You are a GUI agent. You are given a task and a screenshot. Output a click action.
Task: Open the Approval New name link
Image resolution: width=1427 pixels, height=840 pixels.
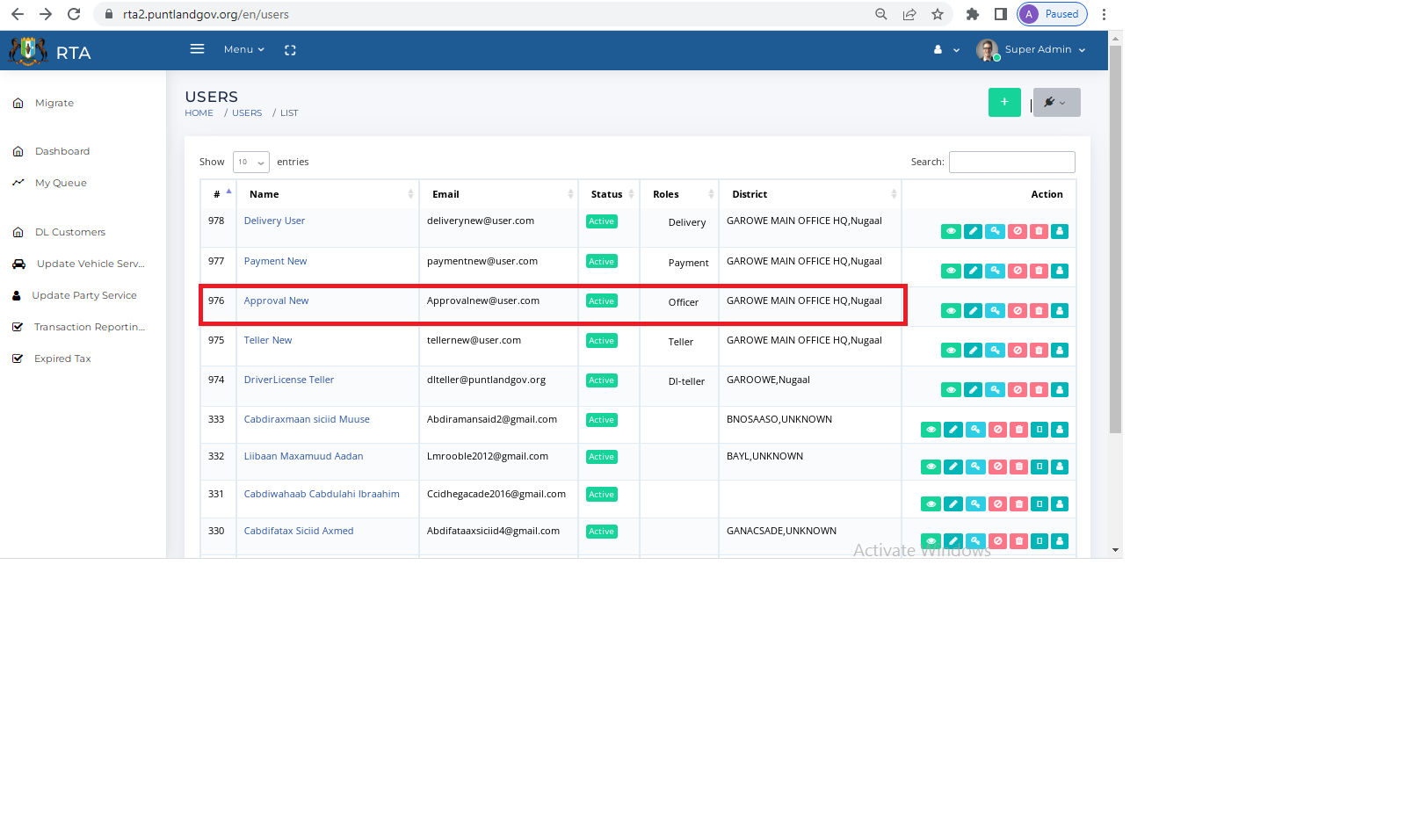coord(276,301)
